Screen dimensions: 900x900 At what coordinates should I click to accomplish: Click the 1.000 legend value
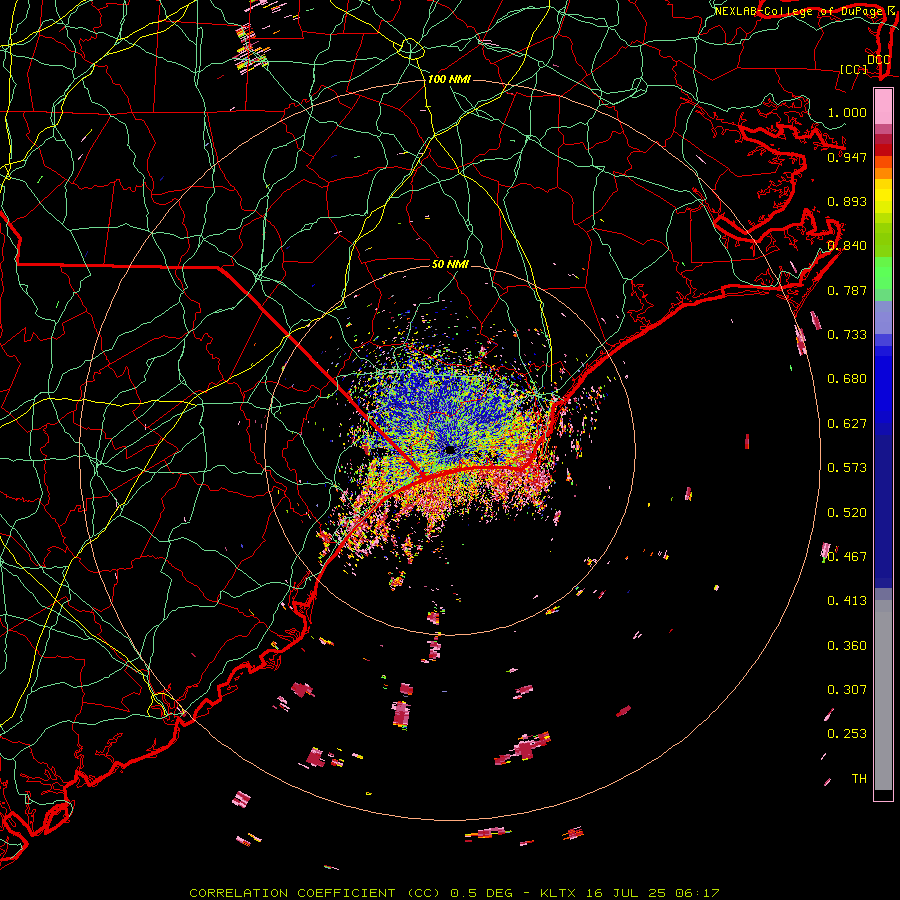pyautogui.click(x=847, y=112)
